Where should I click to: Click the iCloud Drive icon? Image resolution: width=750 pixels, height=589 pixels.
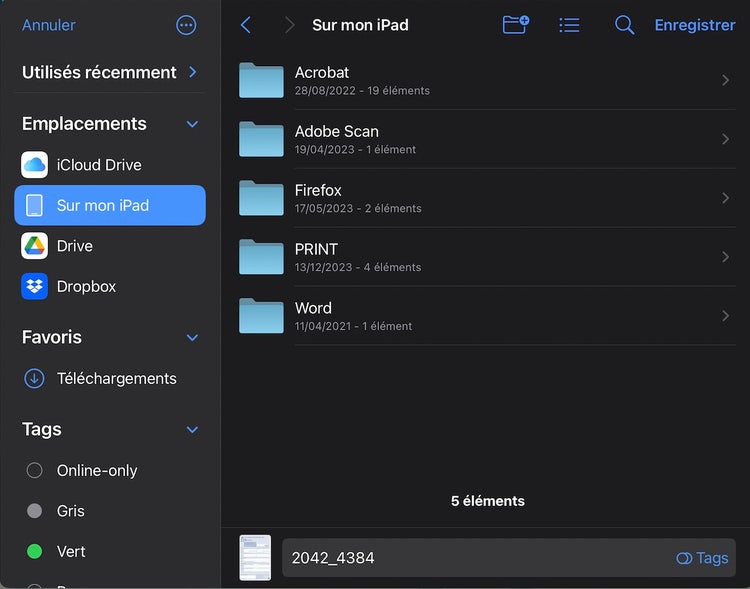pyautogui.click(x=34, y=165)
